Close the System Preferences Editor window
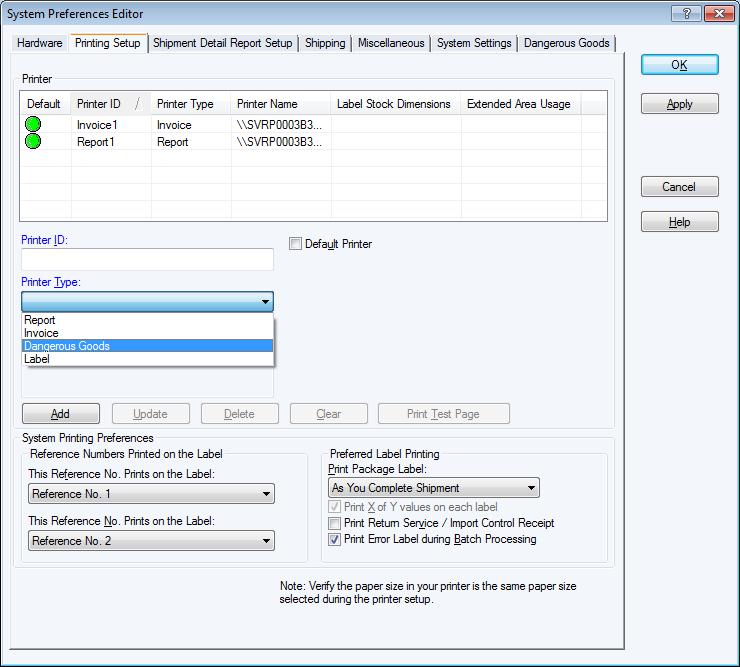Viewport: 740px width, 667px height. [x=719, y=14]
